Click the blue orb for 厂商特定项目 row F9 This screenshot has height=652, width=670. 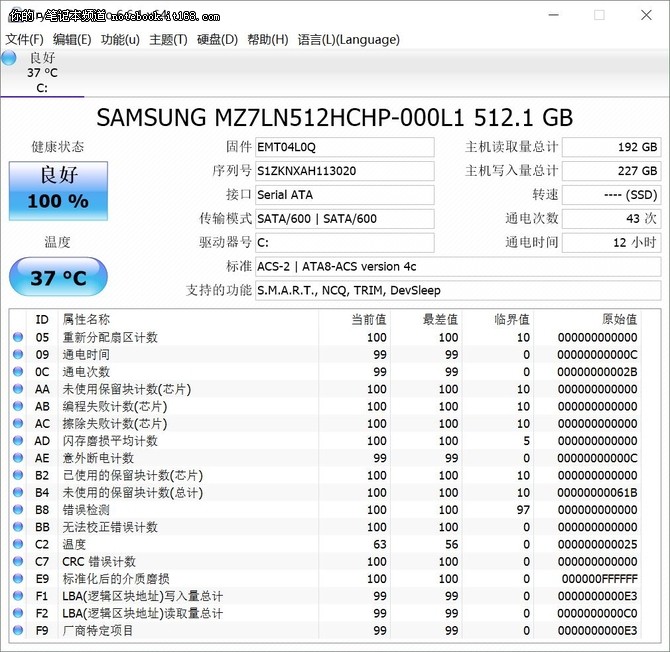pyautogui.click(x=18, y=631)
